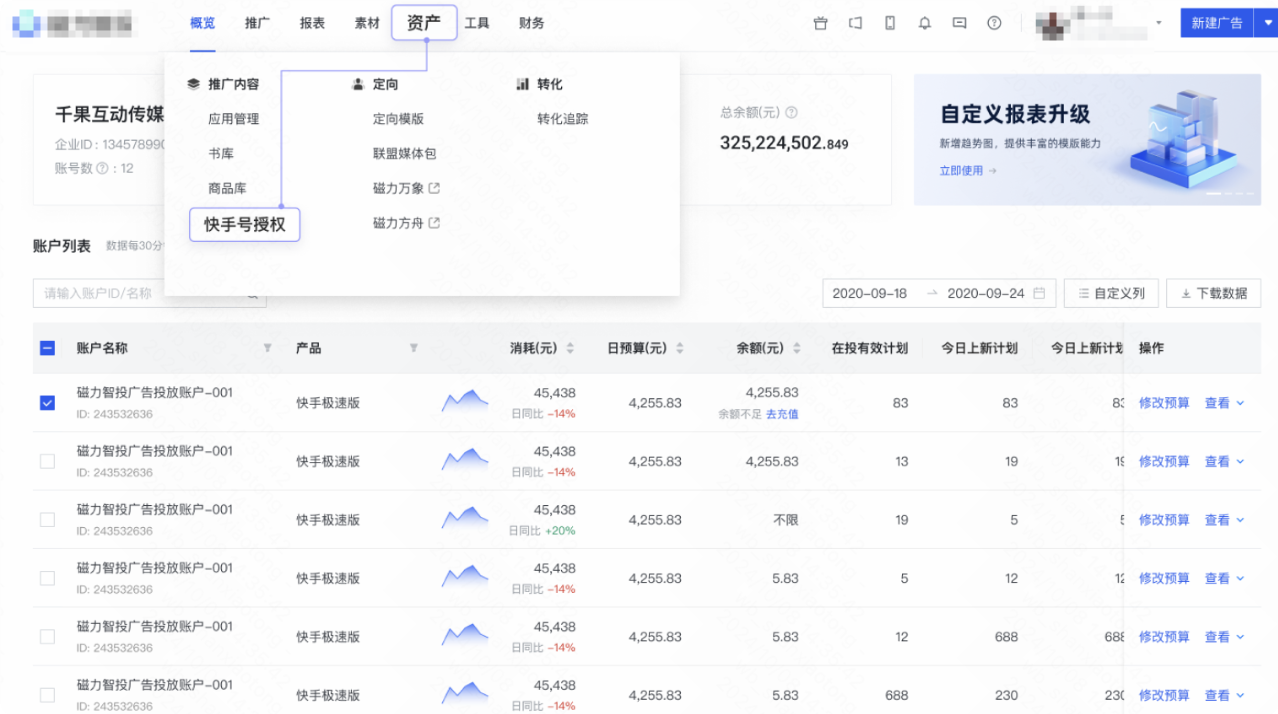Image resolution: width=1278 pixels, height=714 pixels.
Task: Click 修改预算 in the first row
Action: point(1164,403)
